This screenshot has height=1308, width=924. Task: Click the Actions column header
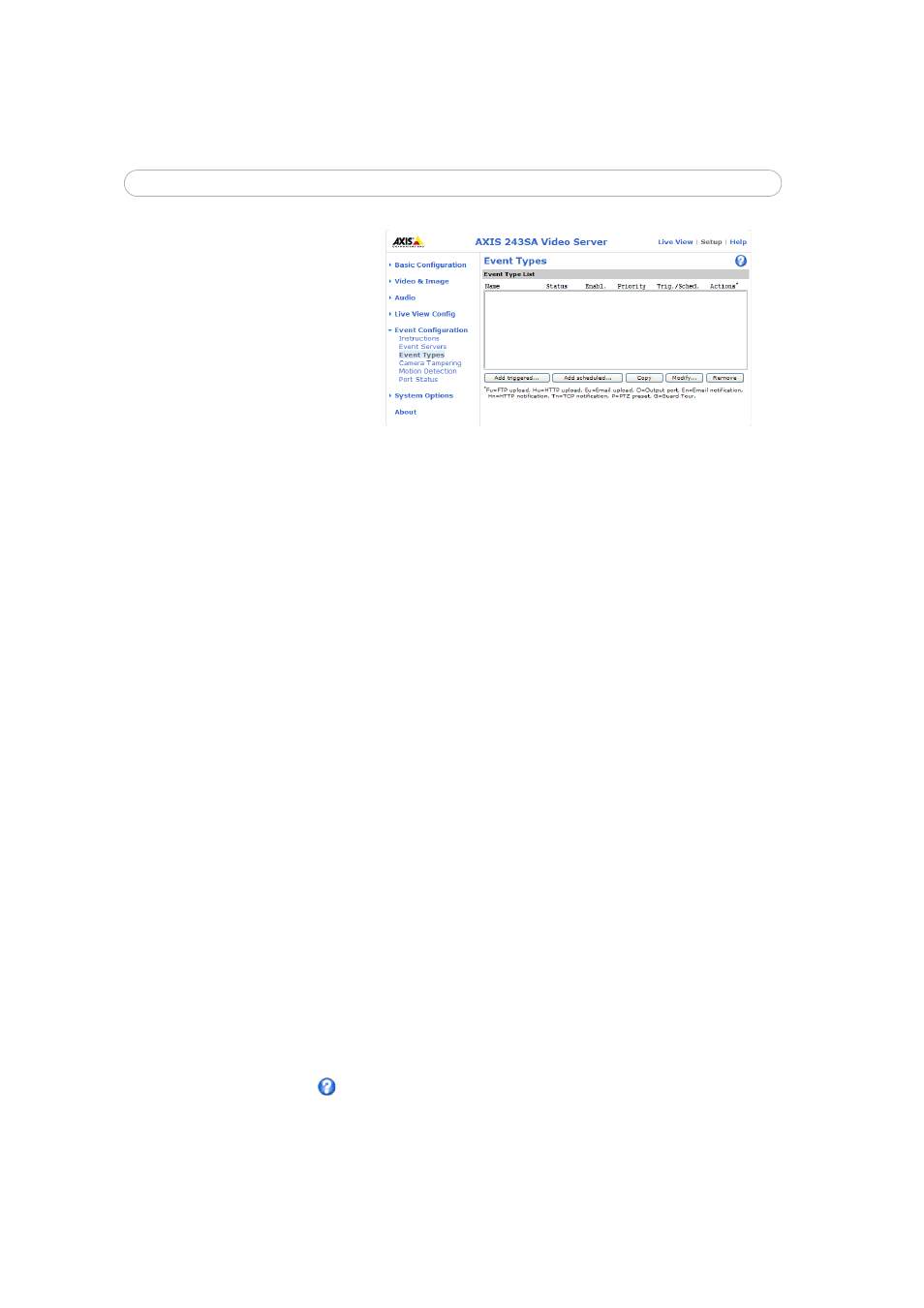pos(723,287)
